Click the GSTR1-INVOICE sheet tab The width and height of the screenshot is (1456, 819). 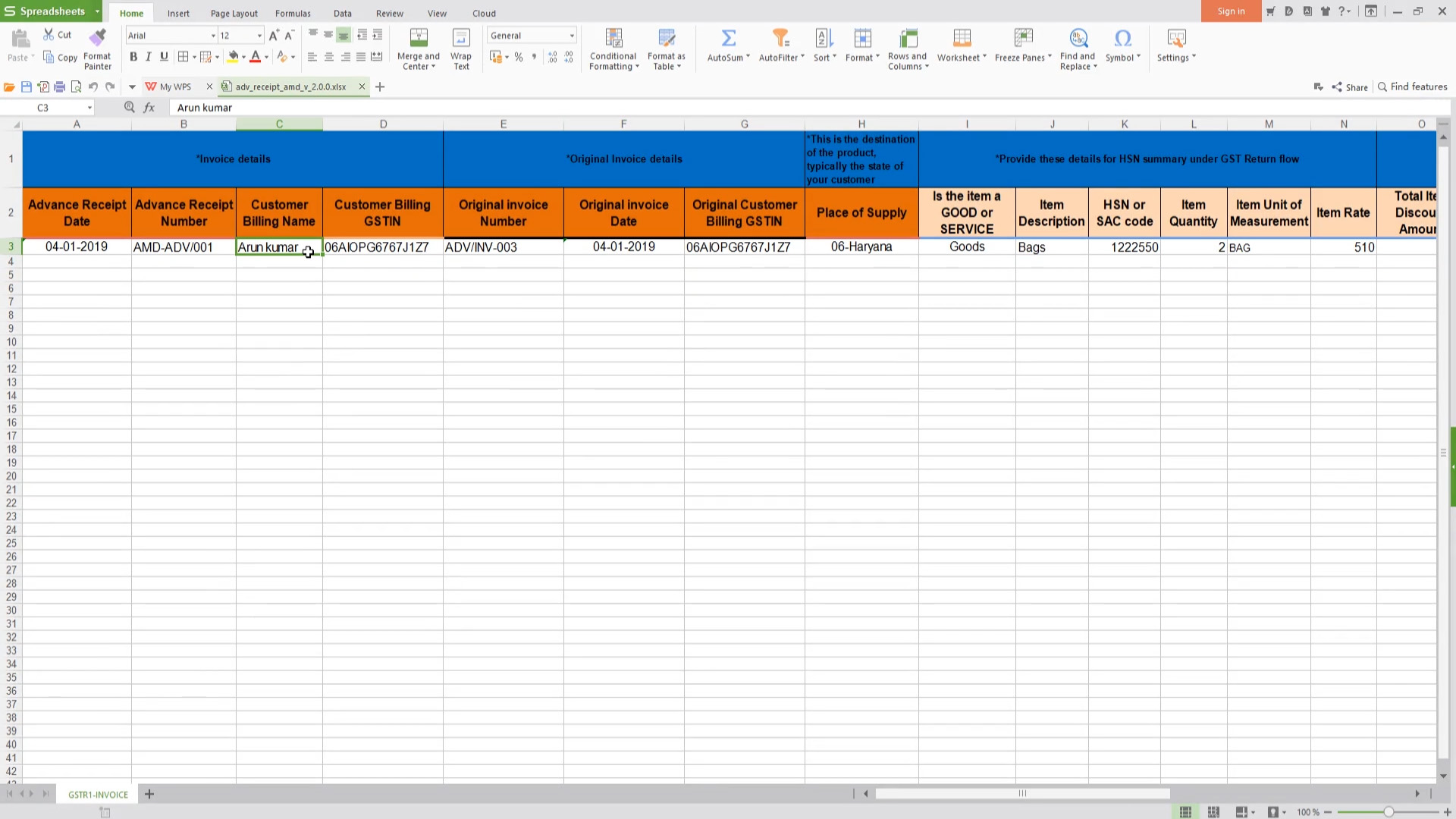pos(97,794)
